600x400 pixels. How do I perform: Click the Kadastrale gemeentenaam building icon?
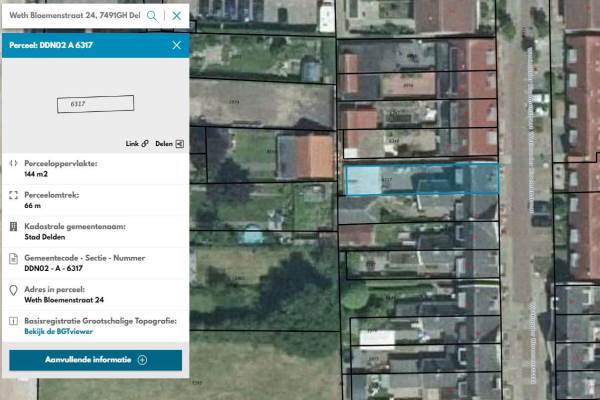13,227
